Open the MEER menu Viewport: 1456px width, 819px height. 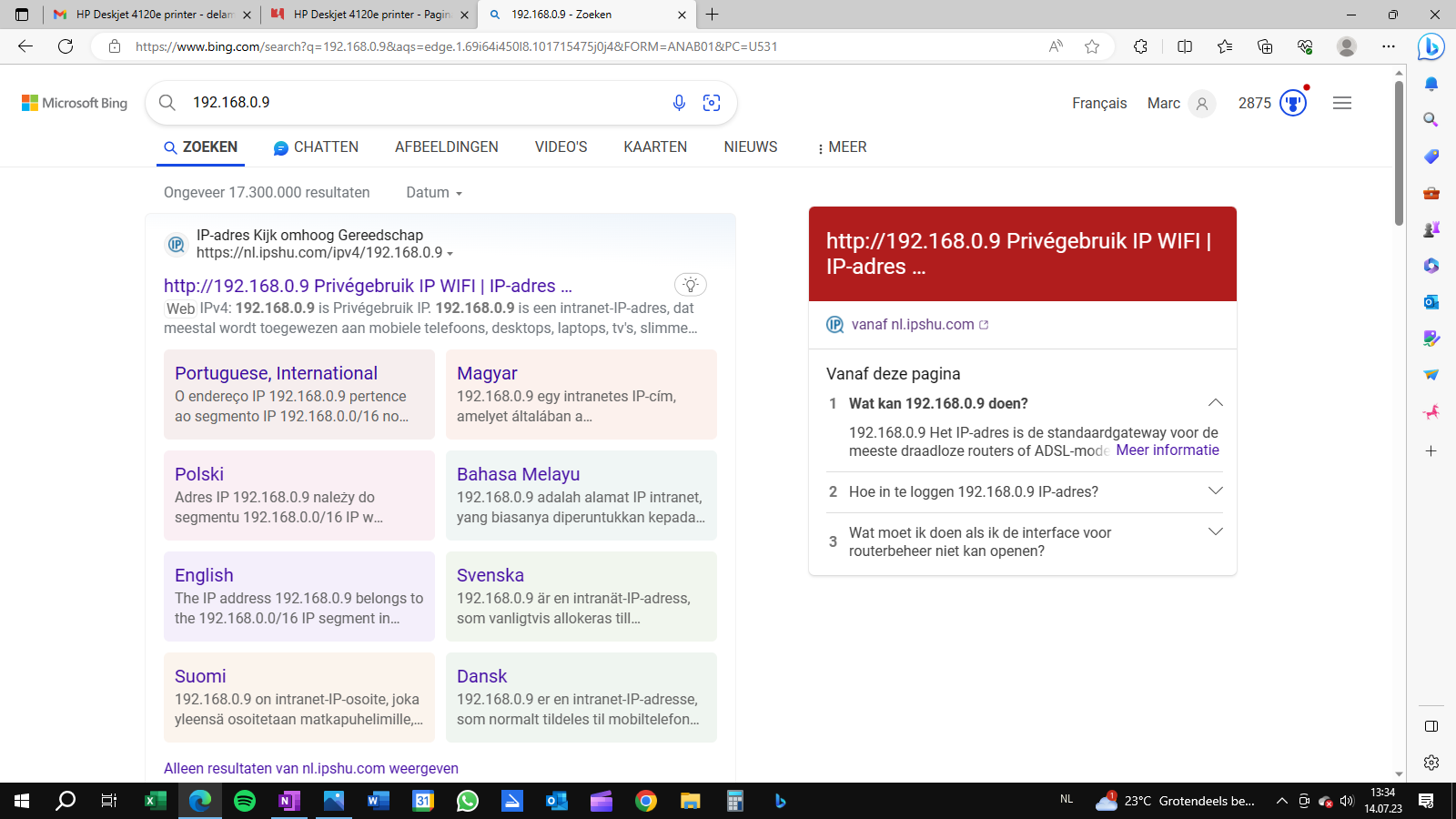pos(843,147)
